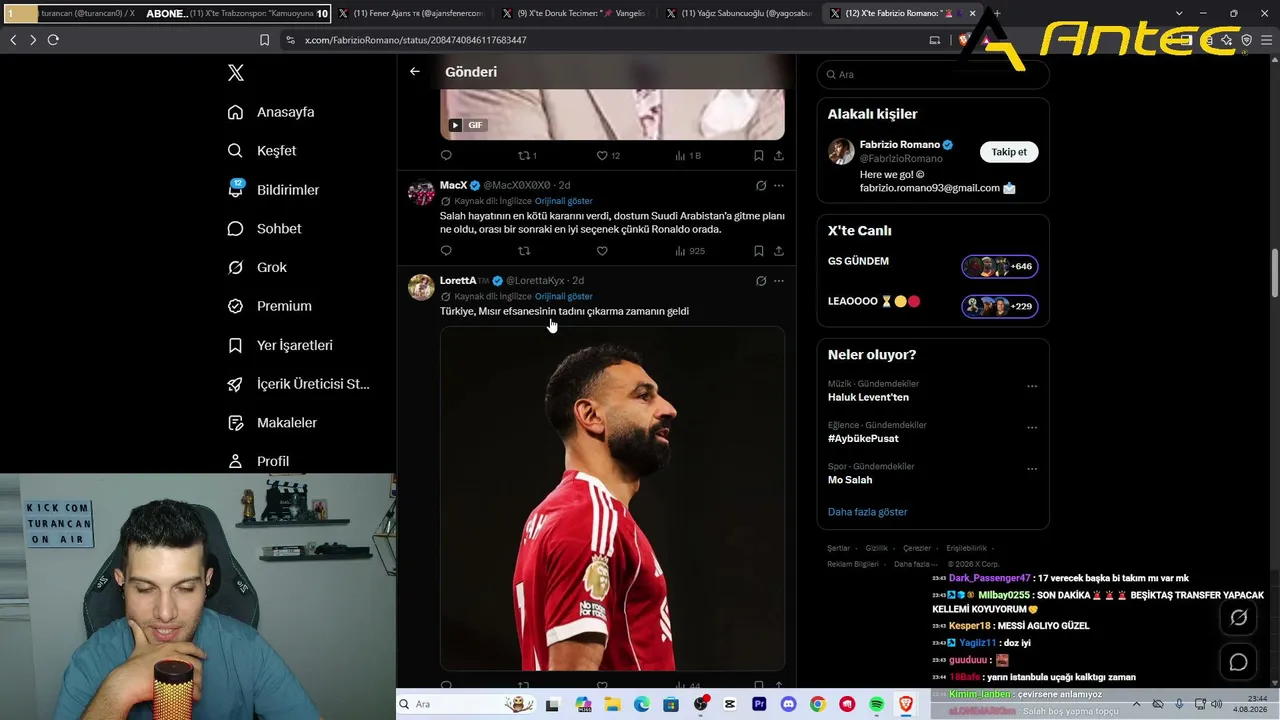Open Mo Salah photo in LorettA's post
The height and width of the screenshot is (720, 1280).
click(x=612, y=498)
